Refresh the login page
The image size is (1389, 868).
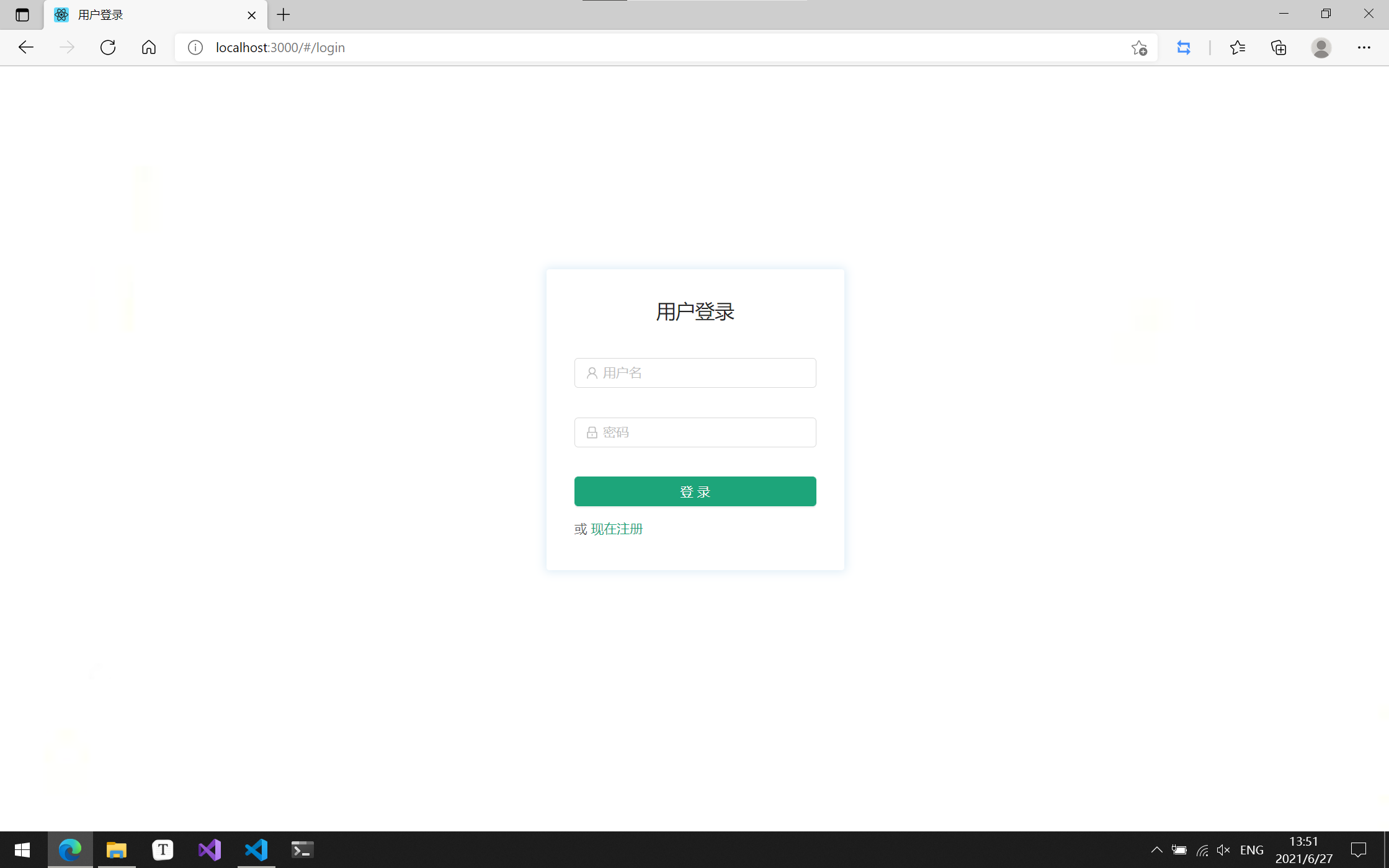(x=108, y=48)
